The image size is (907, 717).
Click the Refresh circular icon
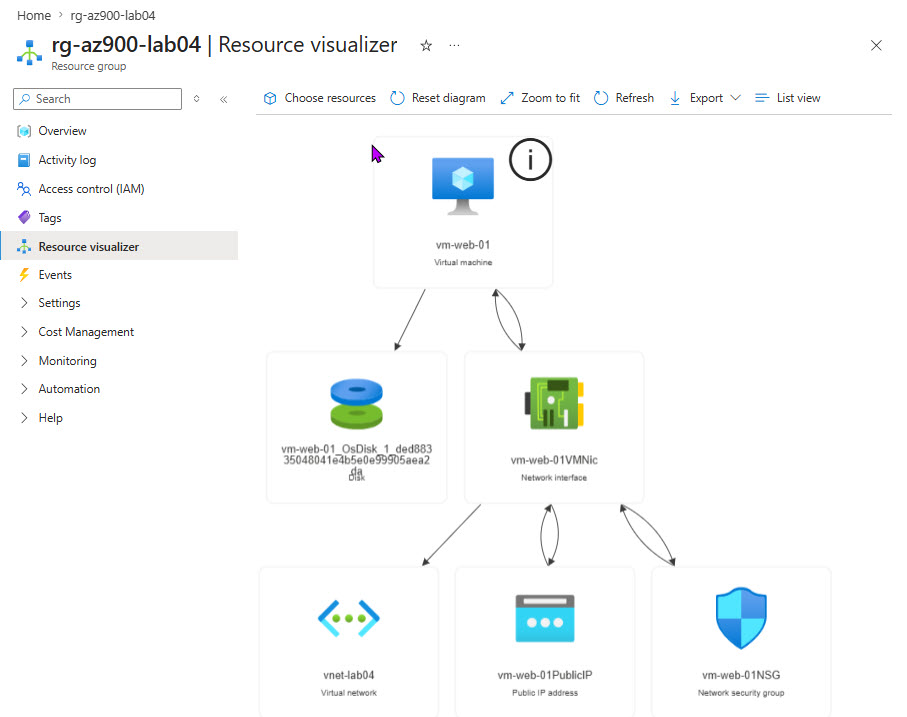click(601, 98)
